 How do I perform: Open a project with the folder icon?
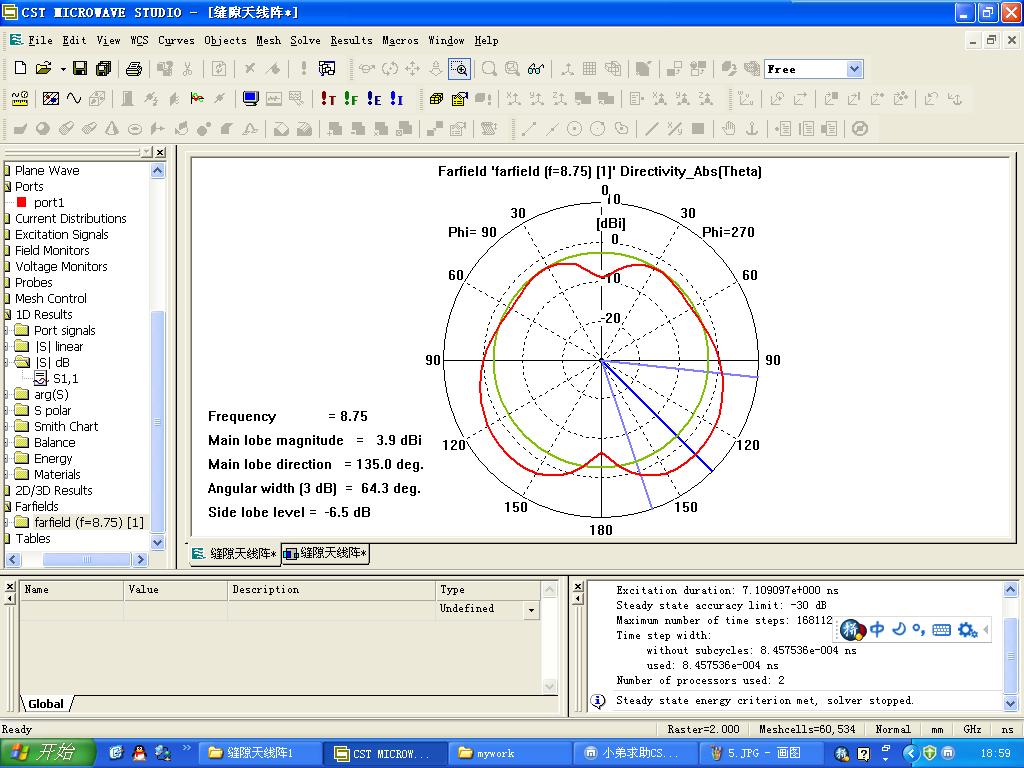(44, 68)
